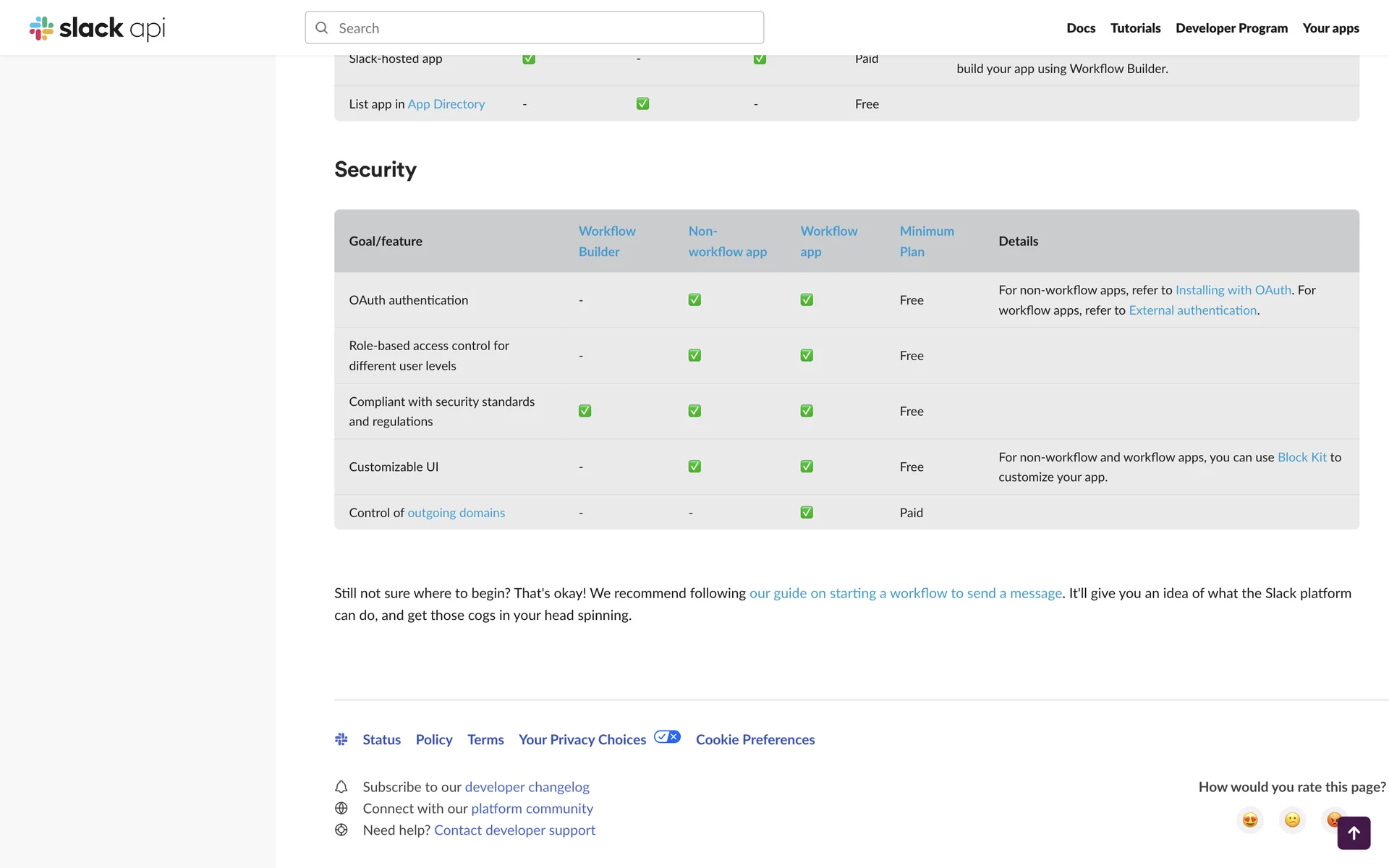Open Developer Program in top navigation
Screen dimensions: 1389x868
point(1231,28)
